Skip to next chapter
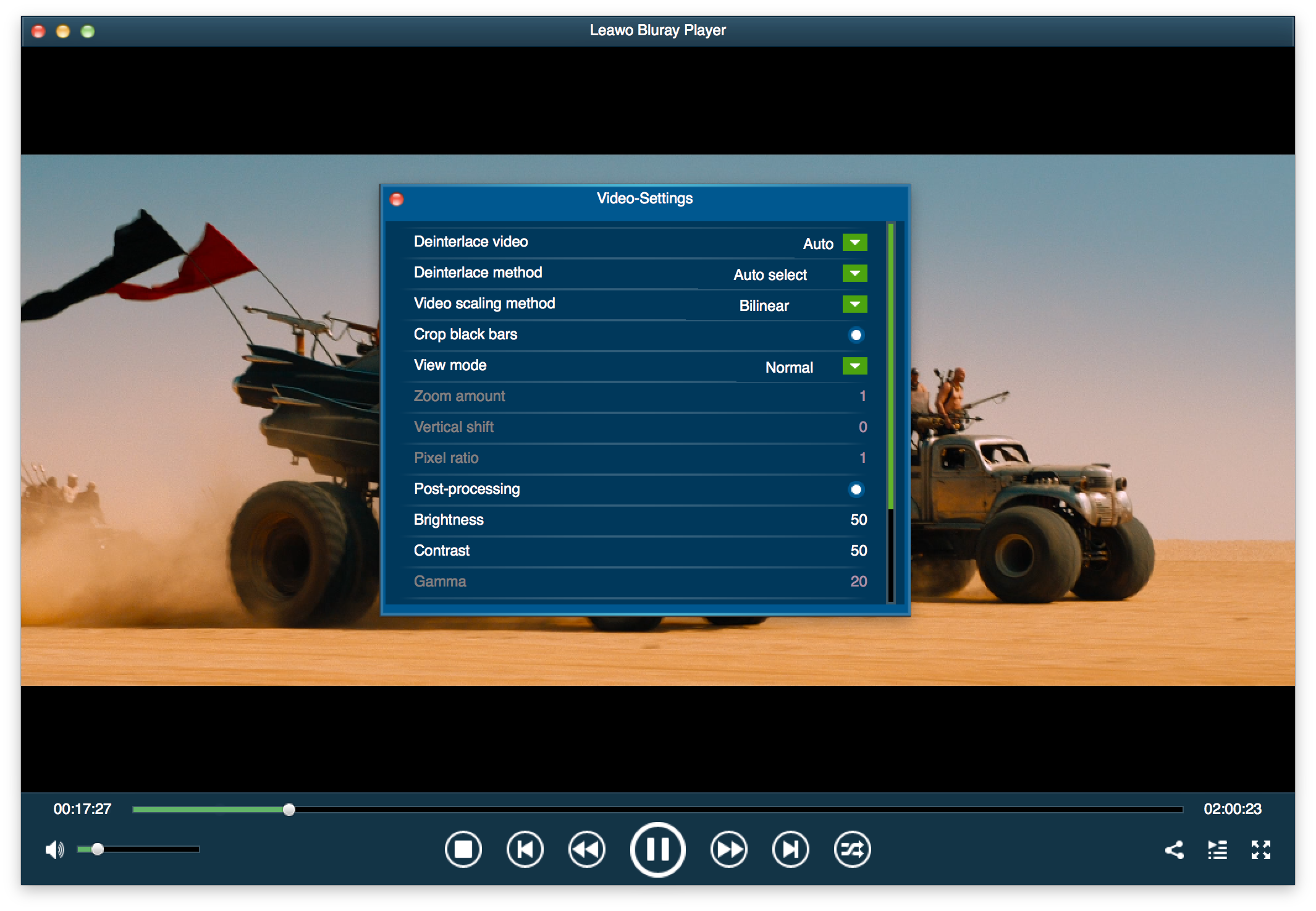 [x=790, y=849]
